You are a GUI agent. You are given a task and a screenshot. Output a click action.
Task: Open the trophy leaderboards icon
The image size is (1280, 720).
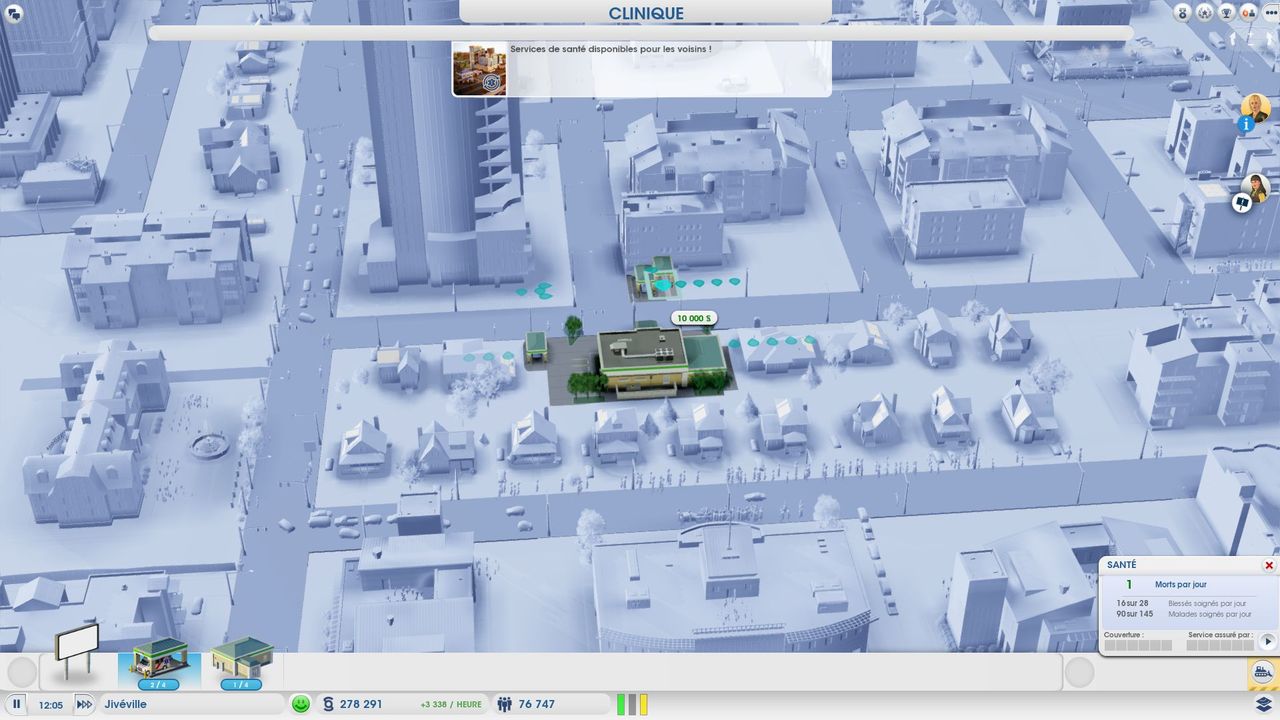[x=1227, y=13]
